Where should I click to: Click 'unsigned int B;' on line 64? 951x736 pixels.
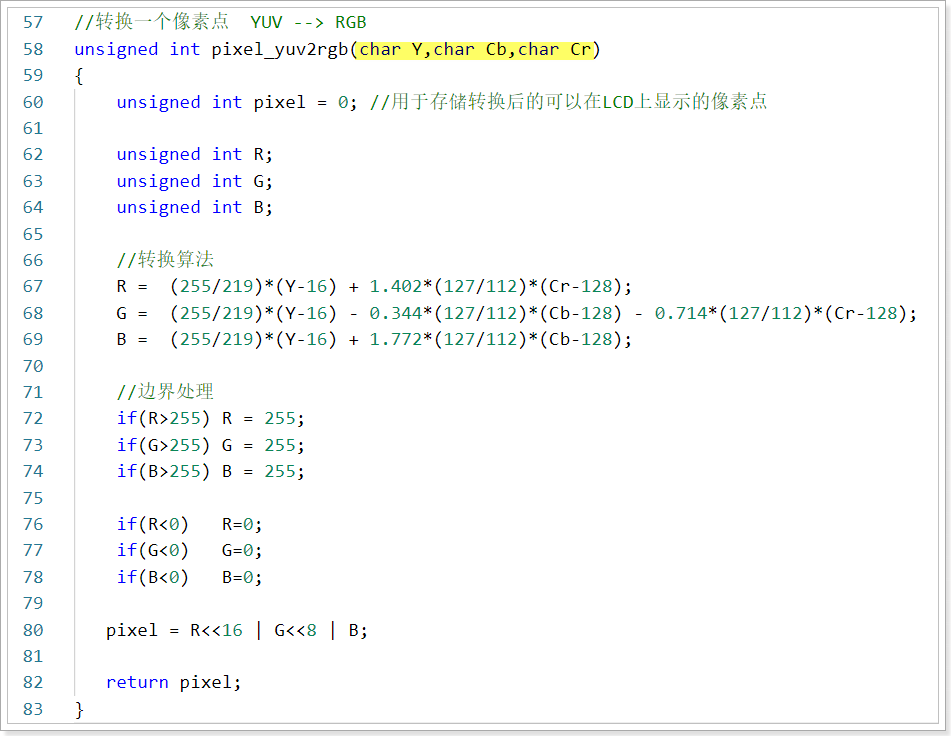195,207
